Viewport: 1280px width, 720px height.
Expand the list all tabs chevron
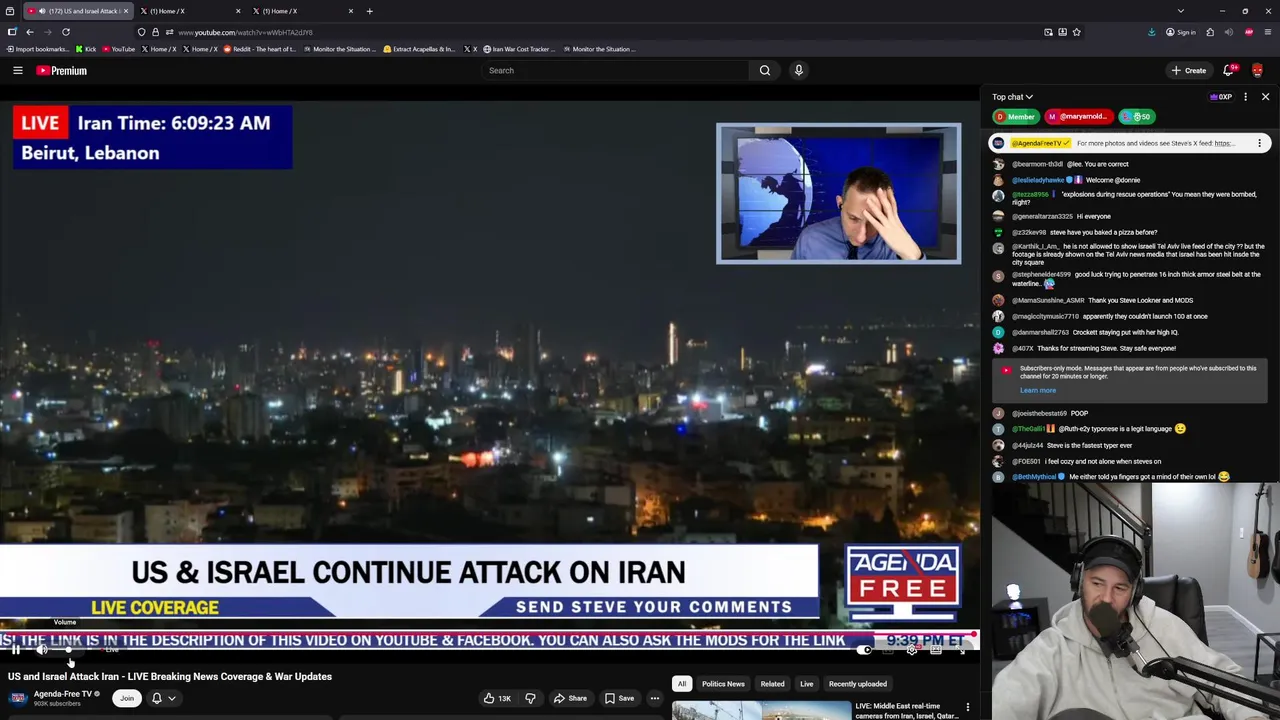[1181, 11]
